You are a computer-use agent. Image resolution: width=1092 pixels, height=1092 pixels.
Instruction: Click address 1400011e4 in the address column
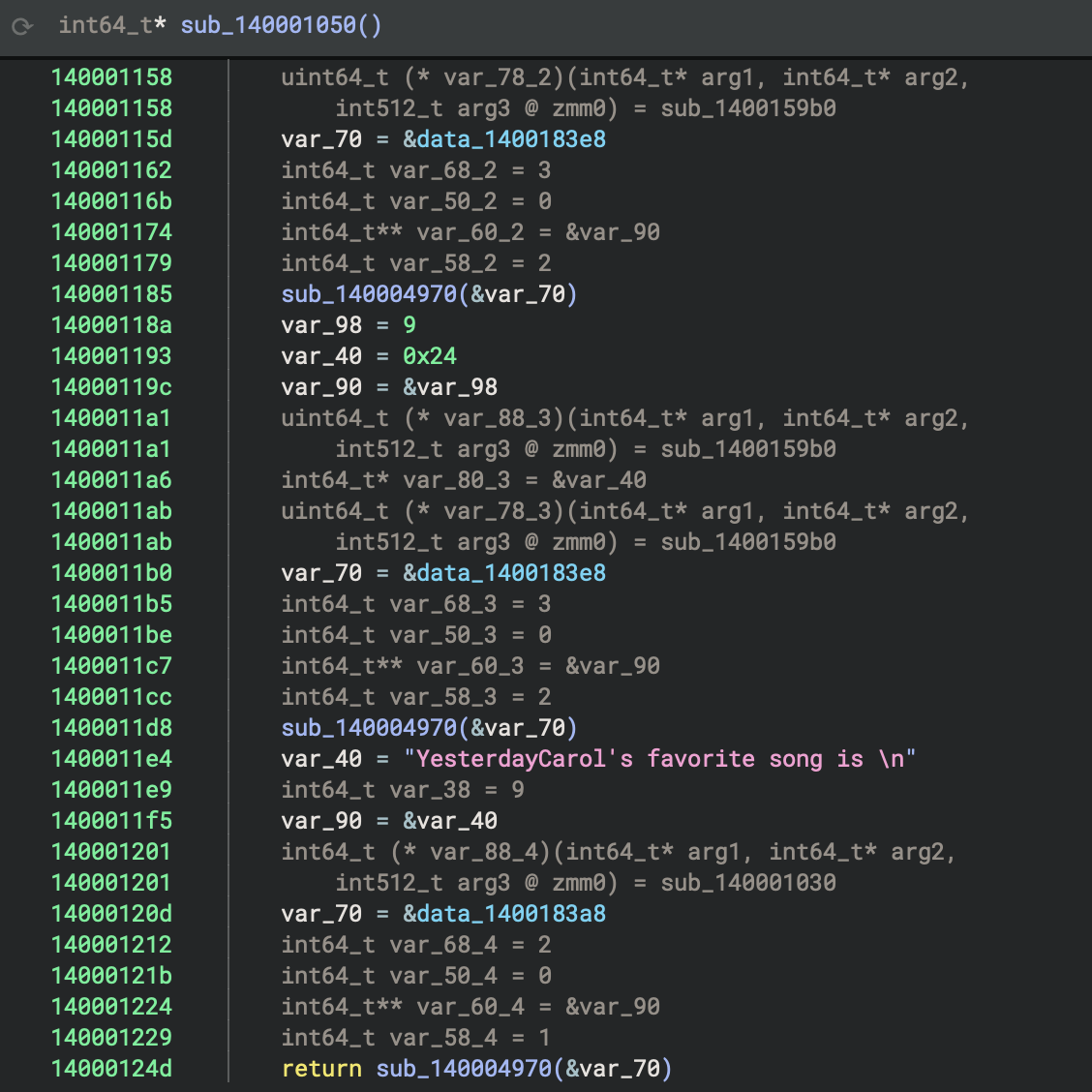(x=111, y=759)
